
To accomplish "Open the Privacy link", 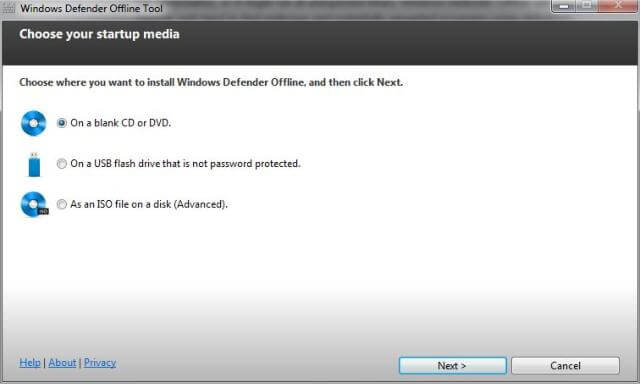I will 100,362.
